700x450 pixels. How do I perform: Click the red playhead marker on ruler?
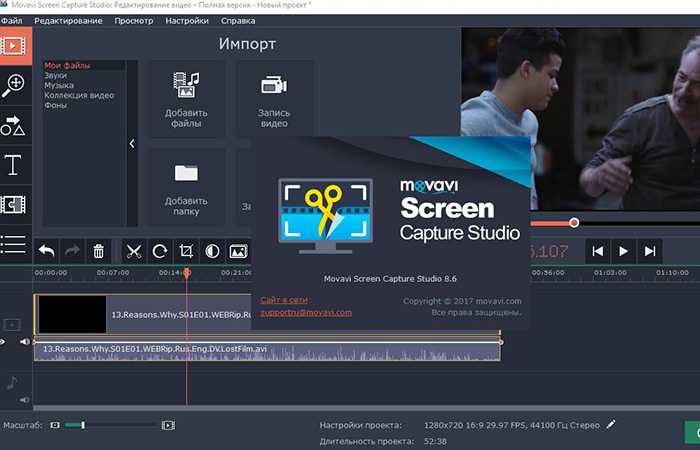click(187, 272)
